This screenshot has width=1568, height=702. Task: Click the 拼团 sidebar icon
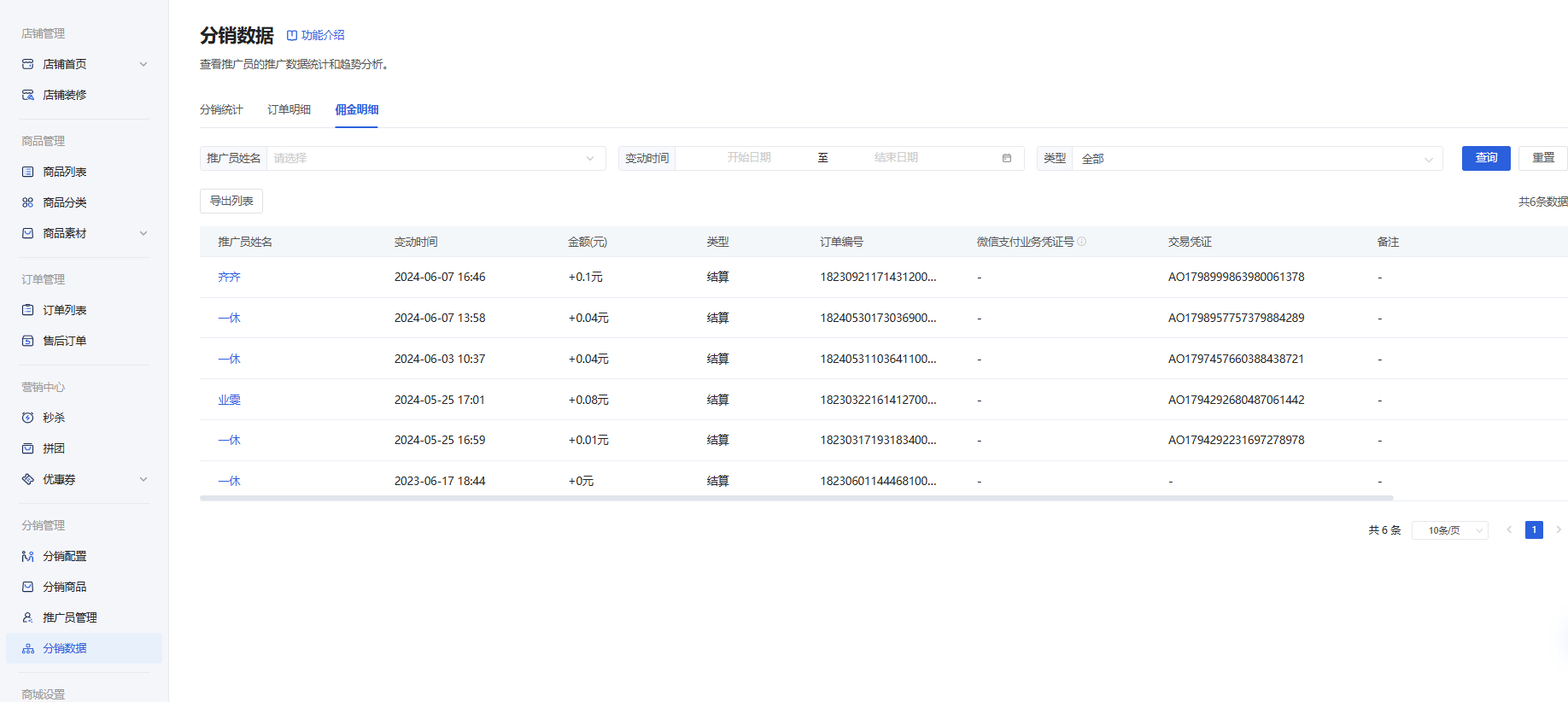coord(28,448)
